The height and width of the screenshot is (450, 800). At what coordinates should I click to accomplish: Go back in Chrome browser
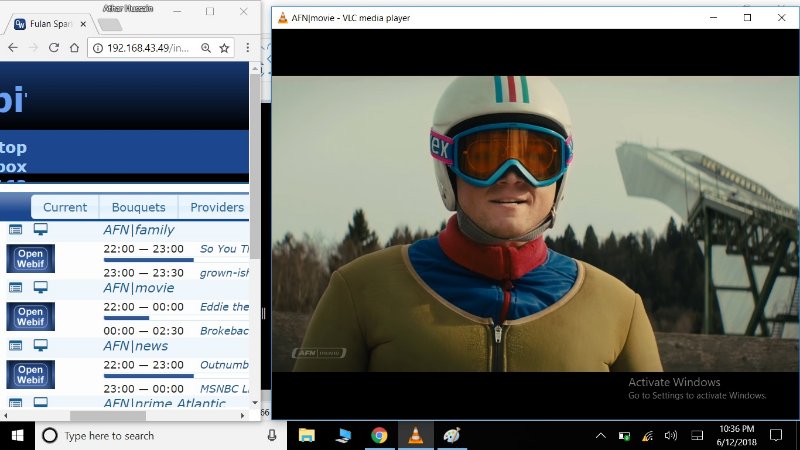click(x=13, y=48)
